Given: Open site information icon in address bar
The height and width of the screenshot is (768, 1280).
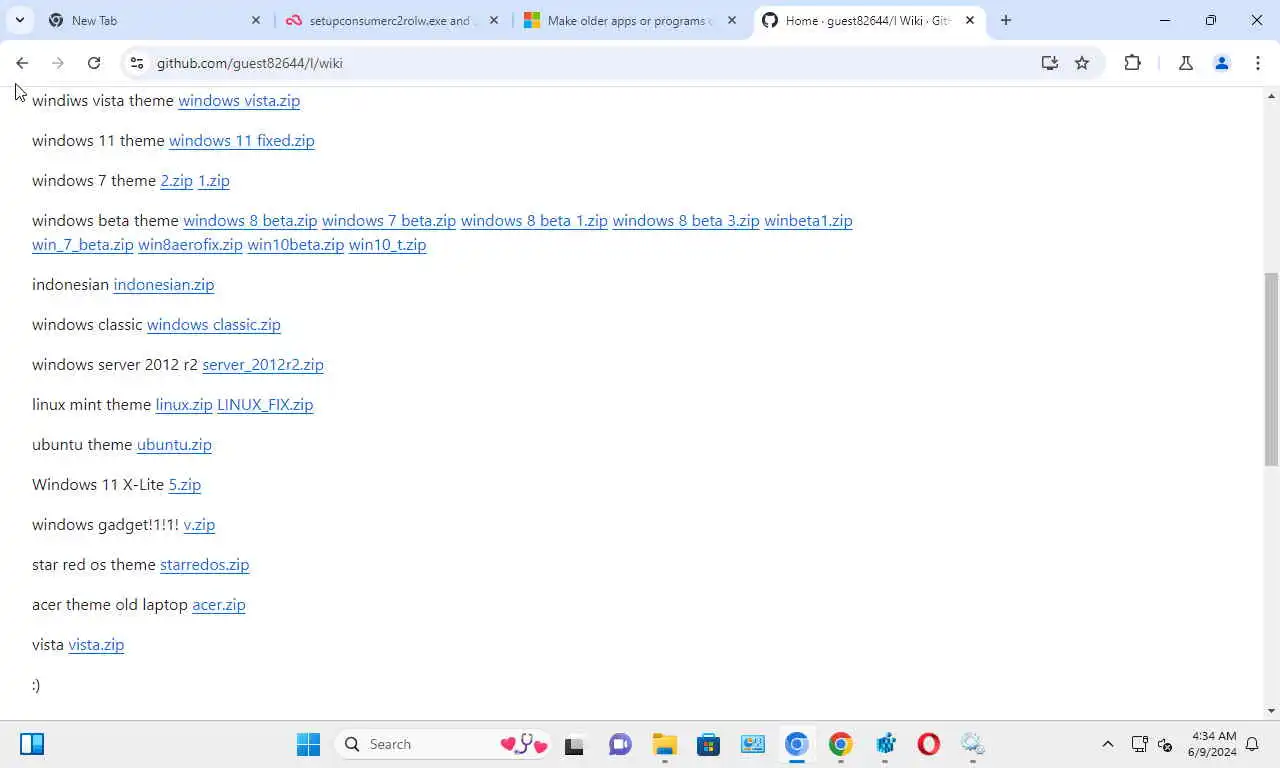Looking at the screenshot, I should click(x=137, y=63).
